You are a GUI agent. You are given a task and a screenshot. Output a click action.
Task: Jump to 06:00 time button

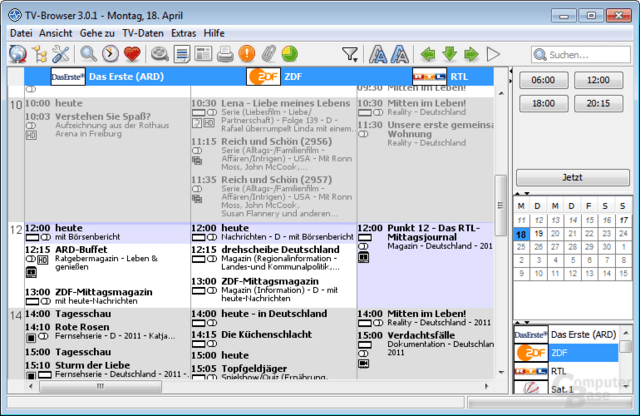543,80
